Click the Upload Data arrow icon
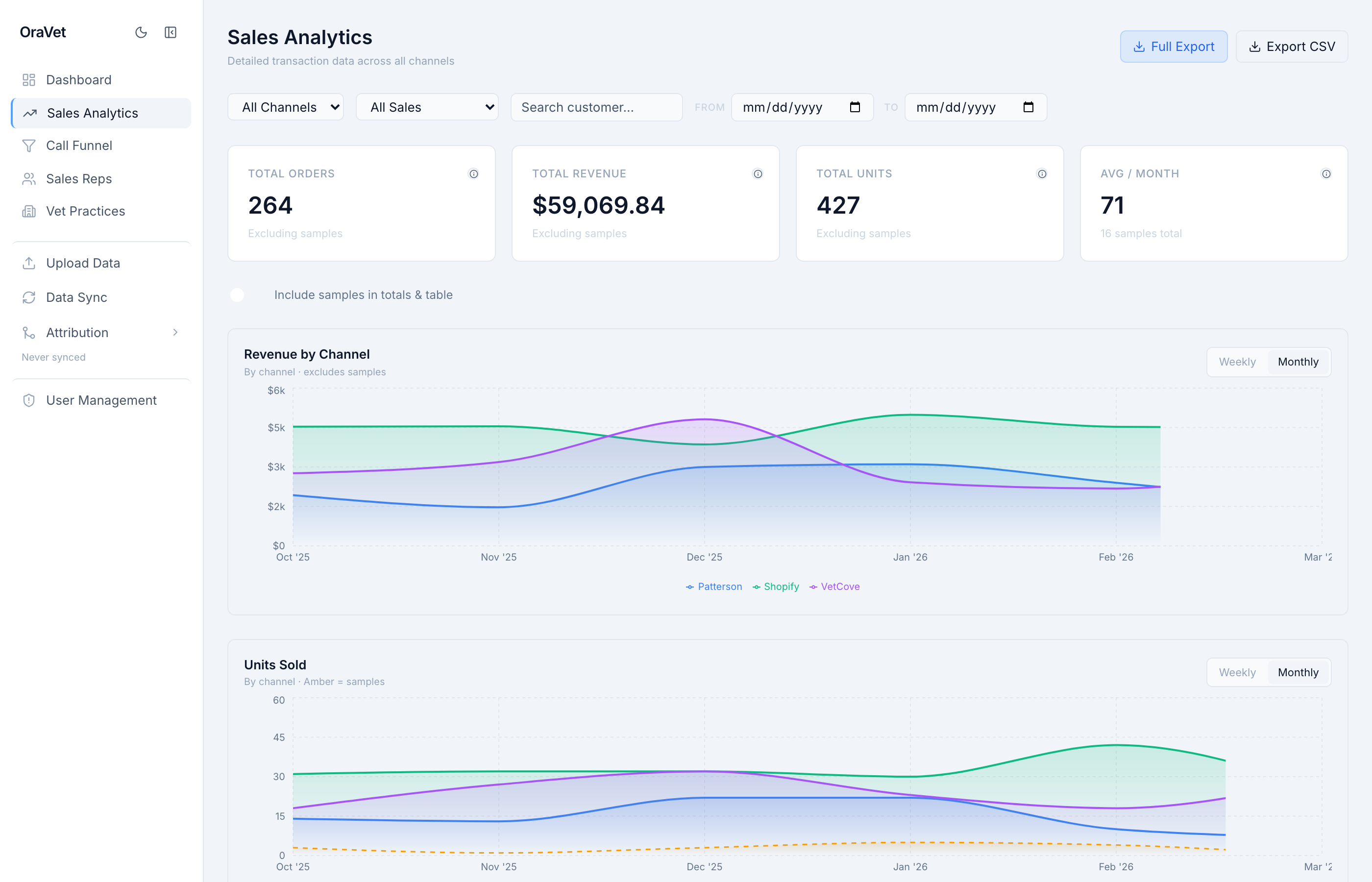1372x882 pixels. tap(28, 264)
